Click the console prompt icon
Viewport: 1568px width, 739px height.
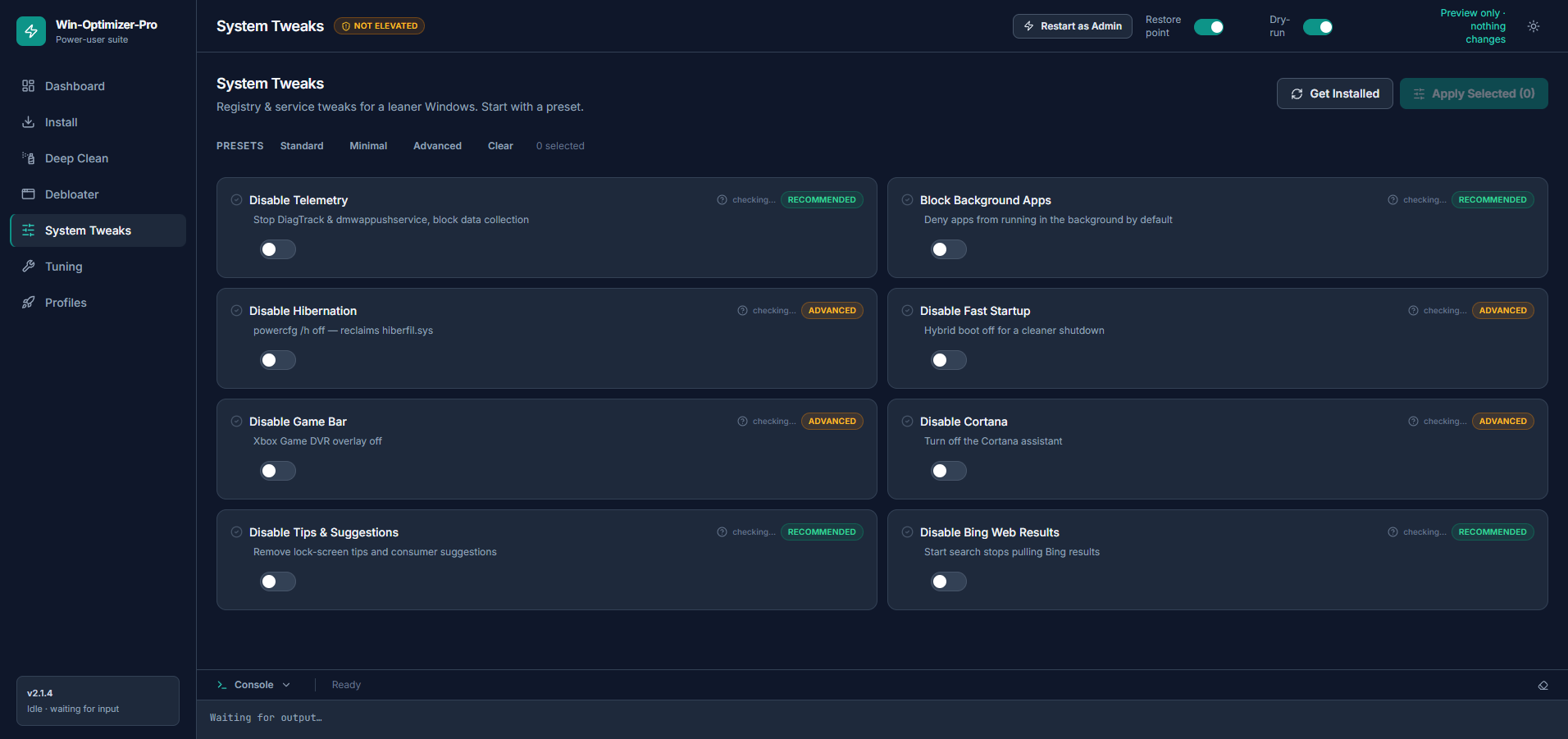pos(221,685)
